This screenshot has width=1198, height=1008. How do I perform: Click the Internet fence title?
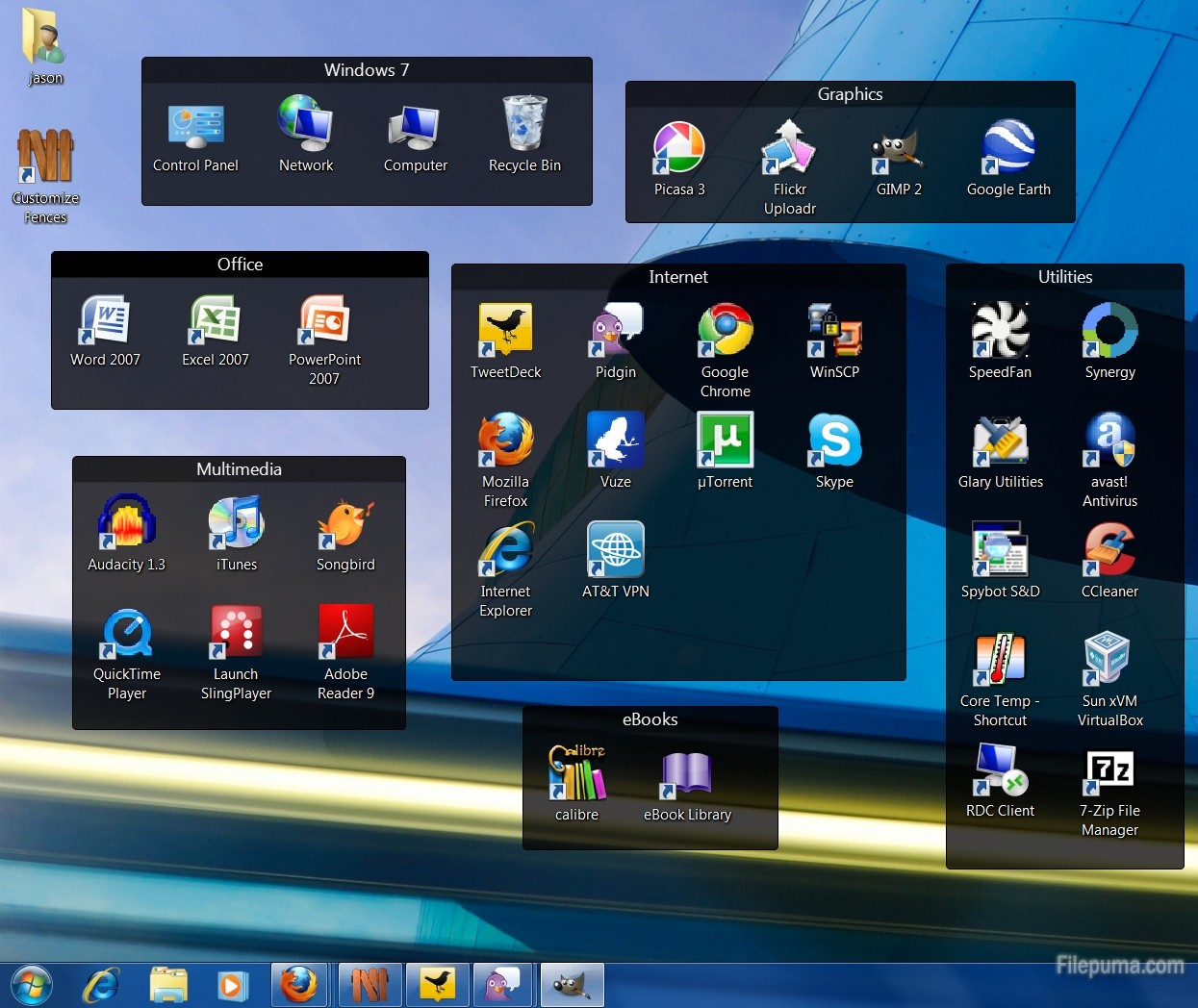(678, 277)
